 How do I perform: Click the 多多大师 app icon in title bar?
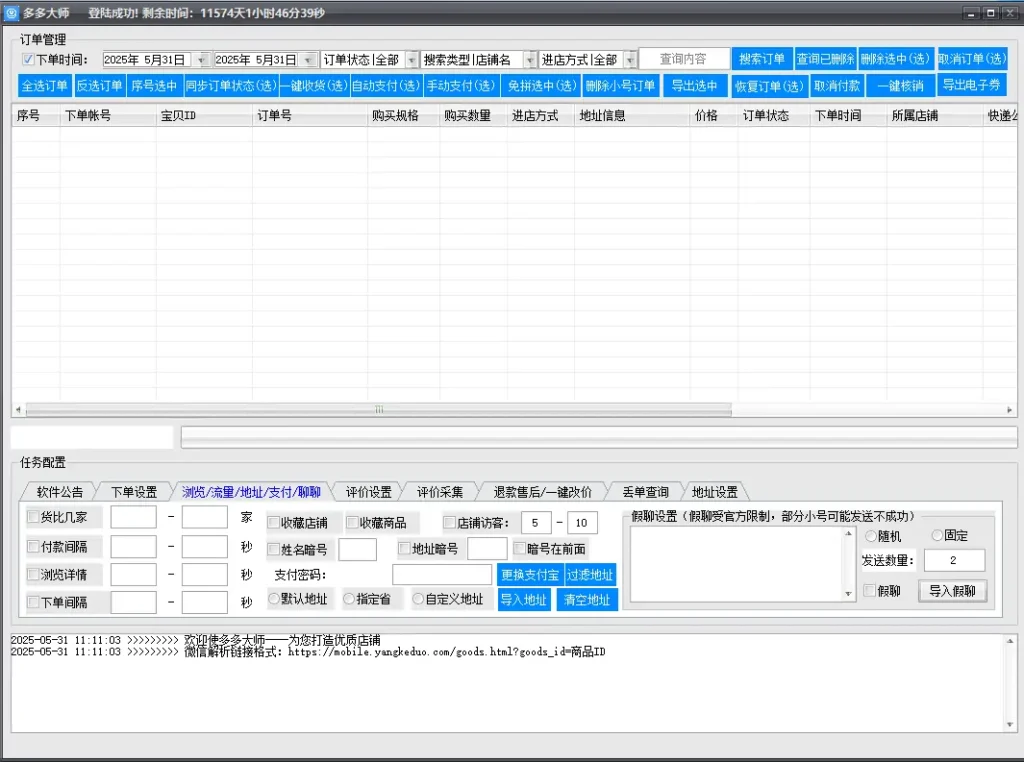pyautogui.click(x=11, y=12)
